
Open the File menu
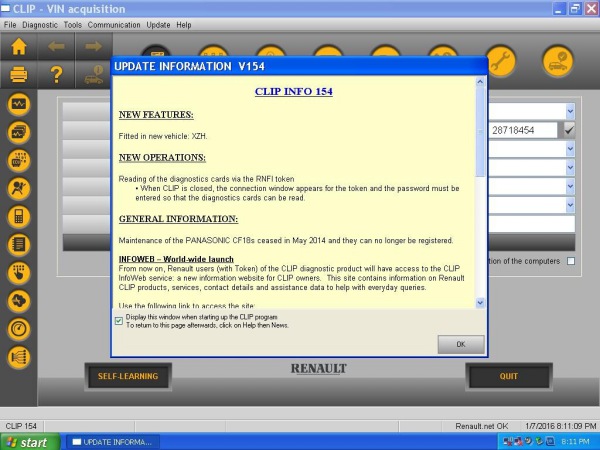[10, 25]
